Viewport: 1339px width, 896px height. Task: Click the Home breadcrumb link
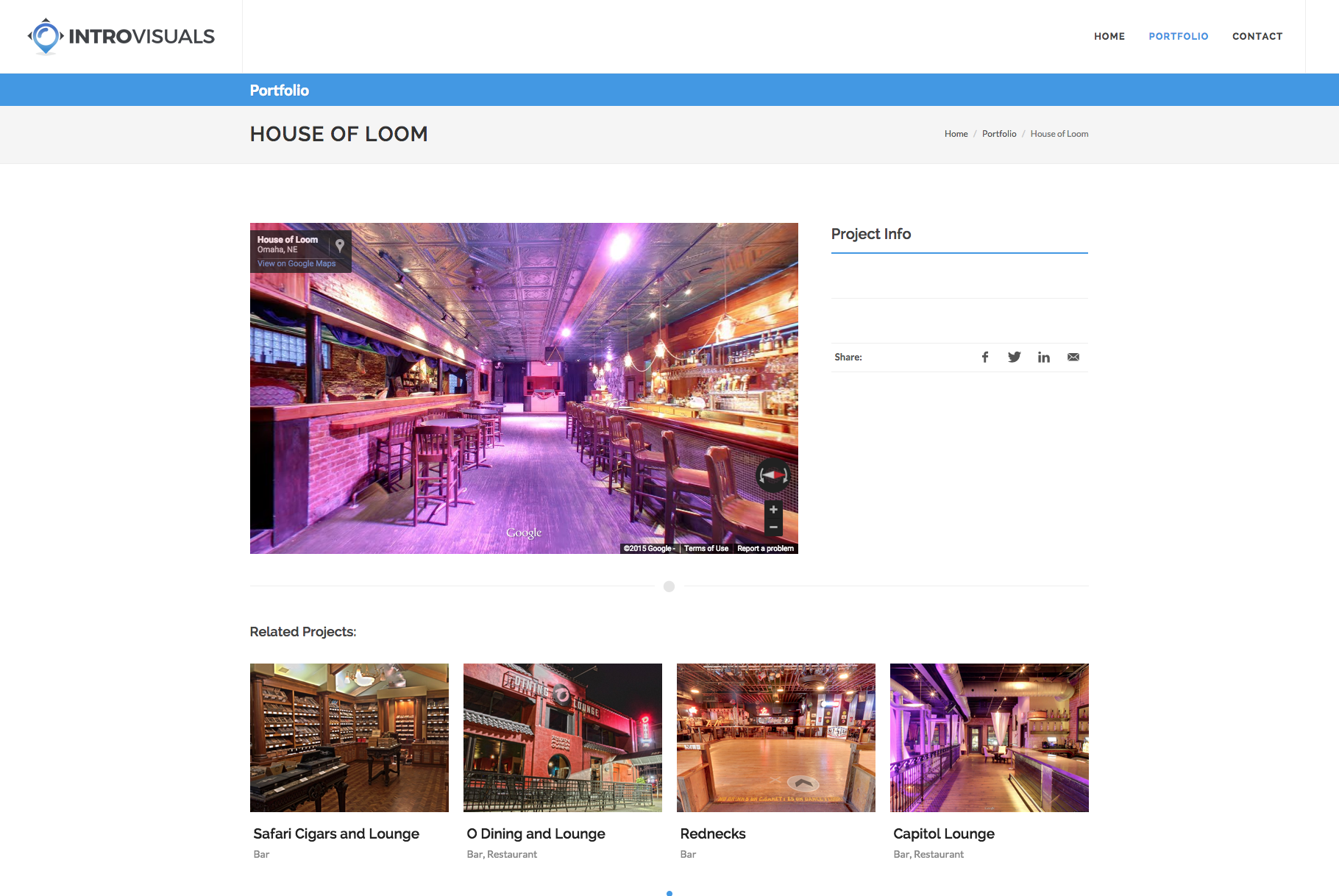coord(956,134)
